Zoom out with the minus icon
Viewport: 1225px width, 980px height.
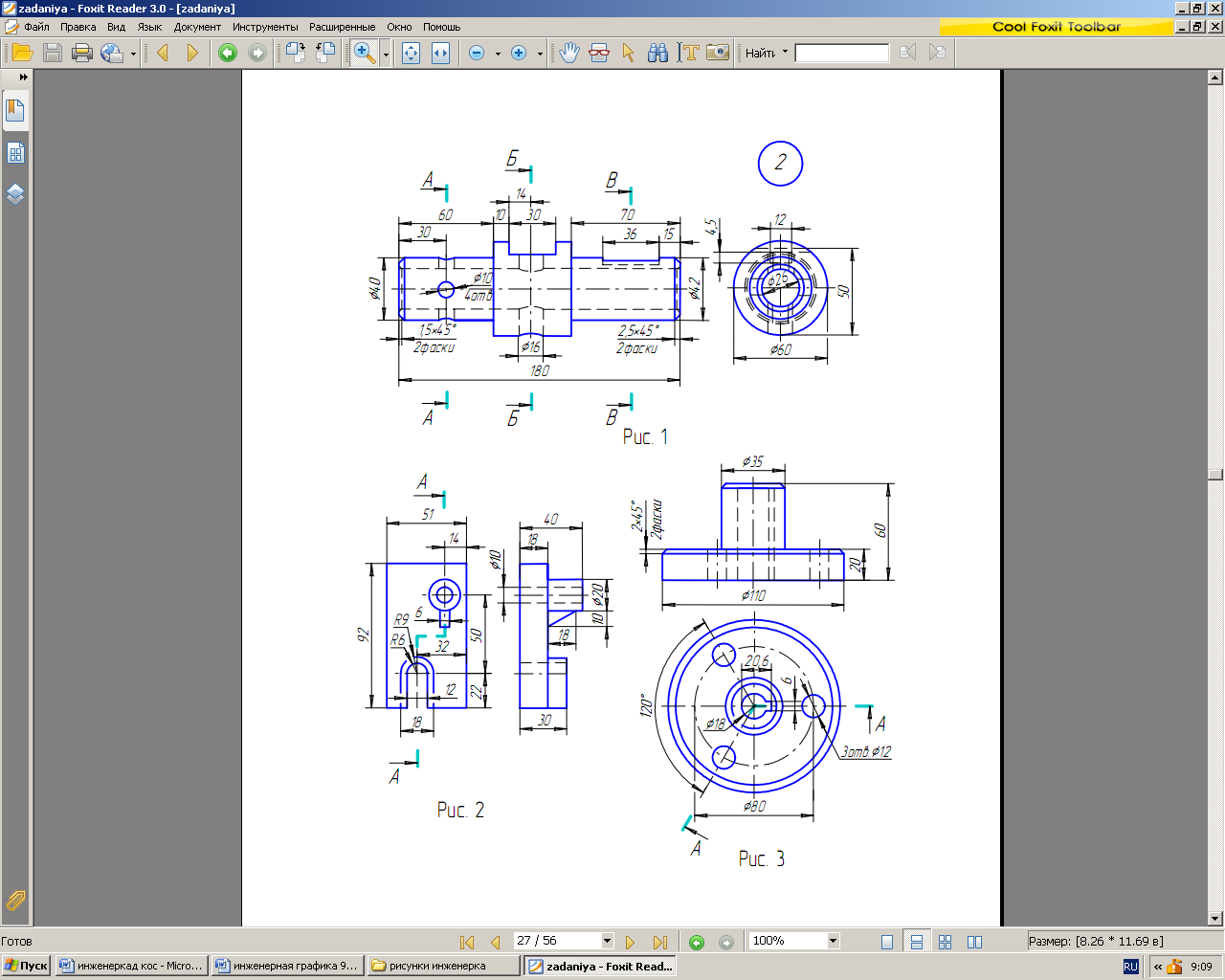coord(477,53)
